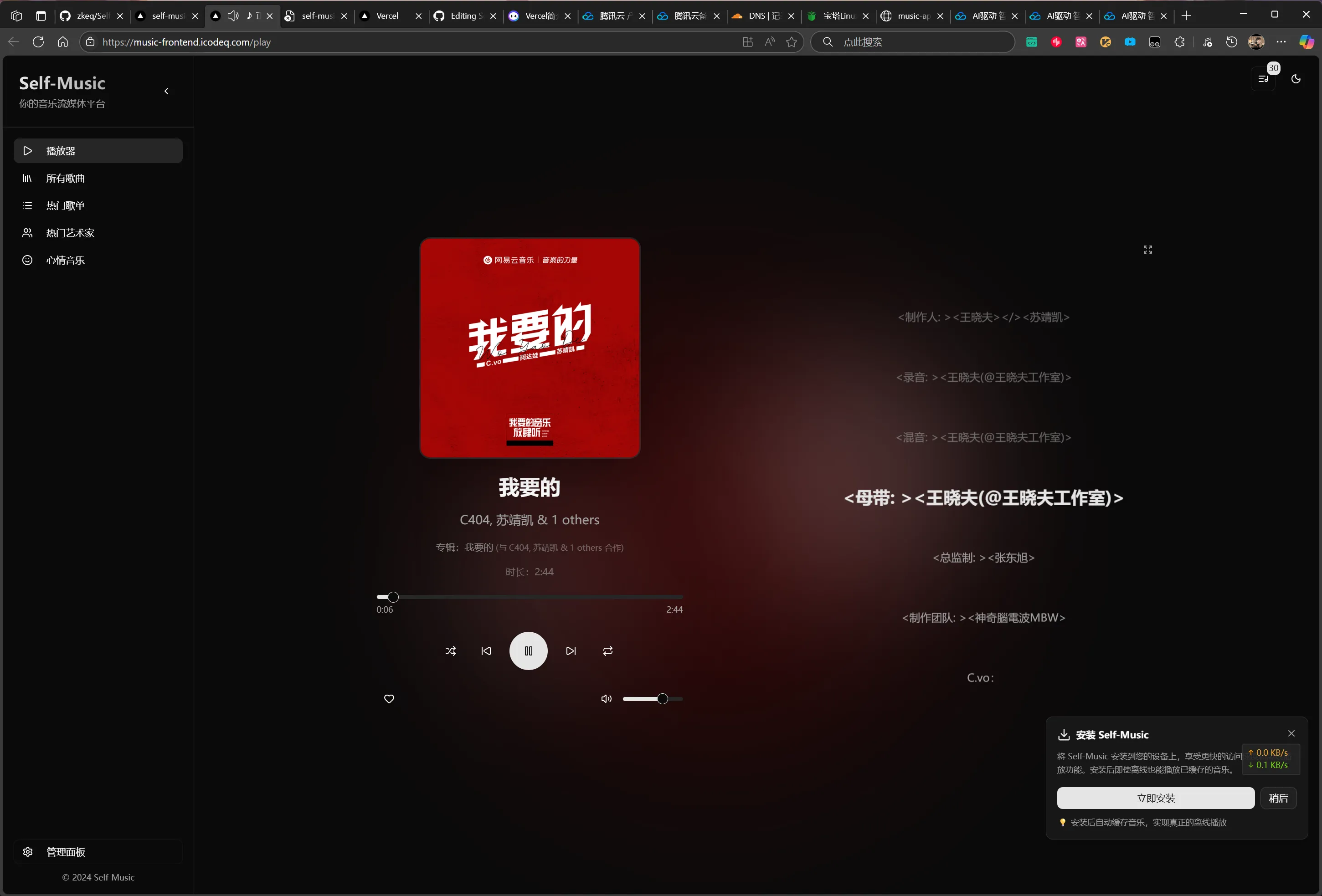Close the active music player tab

click(x=270, y=16)
